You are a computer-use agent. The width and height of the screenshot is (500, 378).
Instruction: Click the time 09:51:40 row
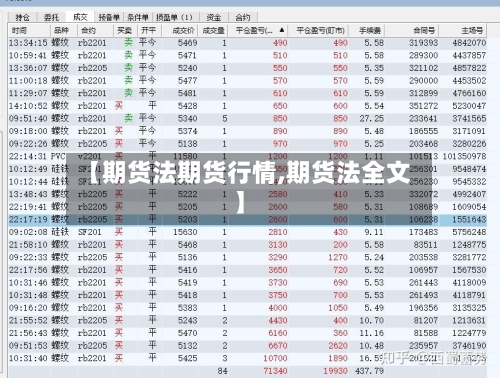click(247, 119)
